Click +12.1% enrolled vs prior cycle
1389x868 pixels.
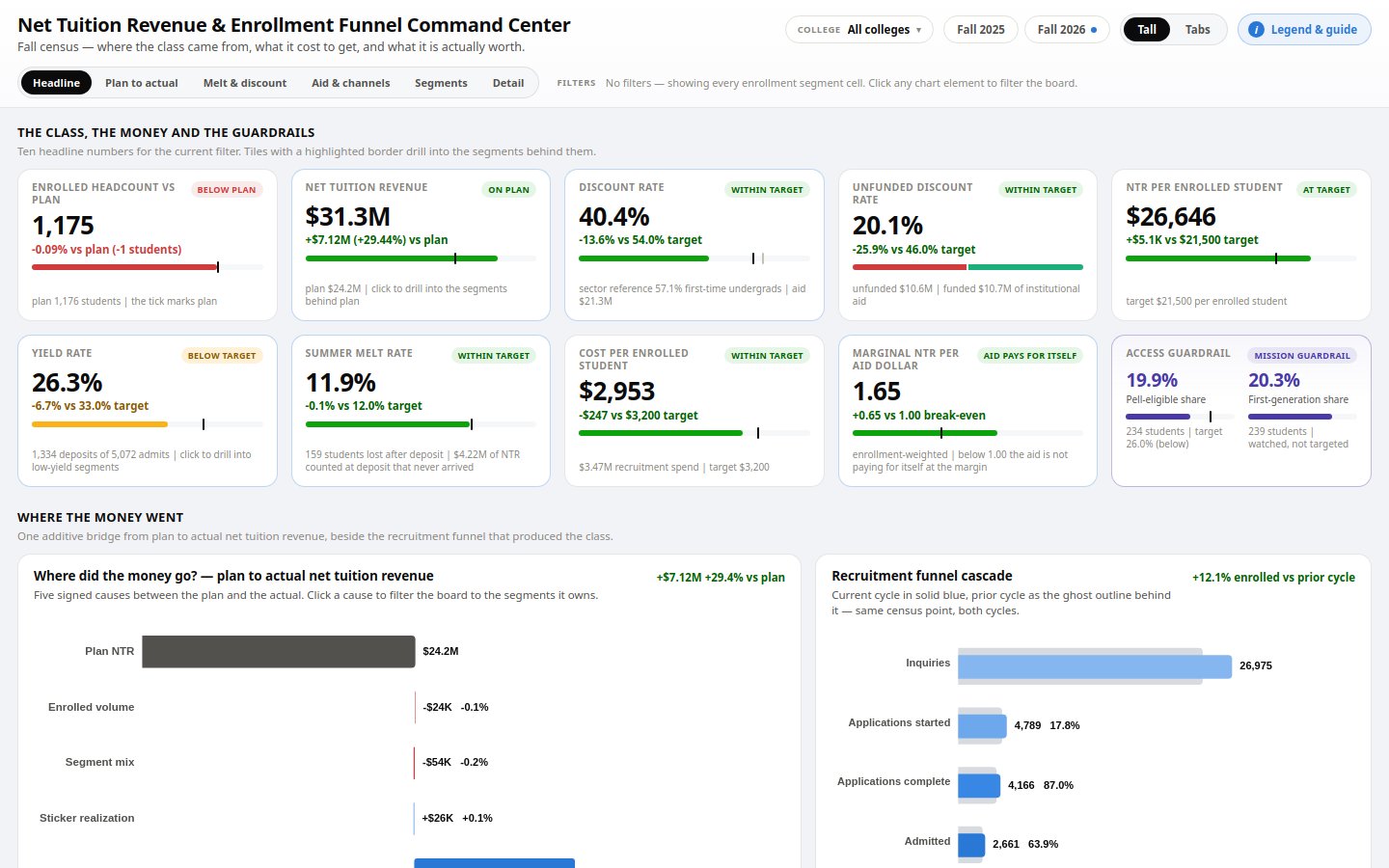1273,578
